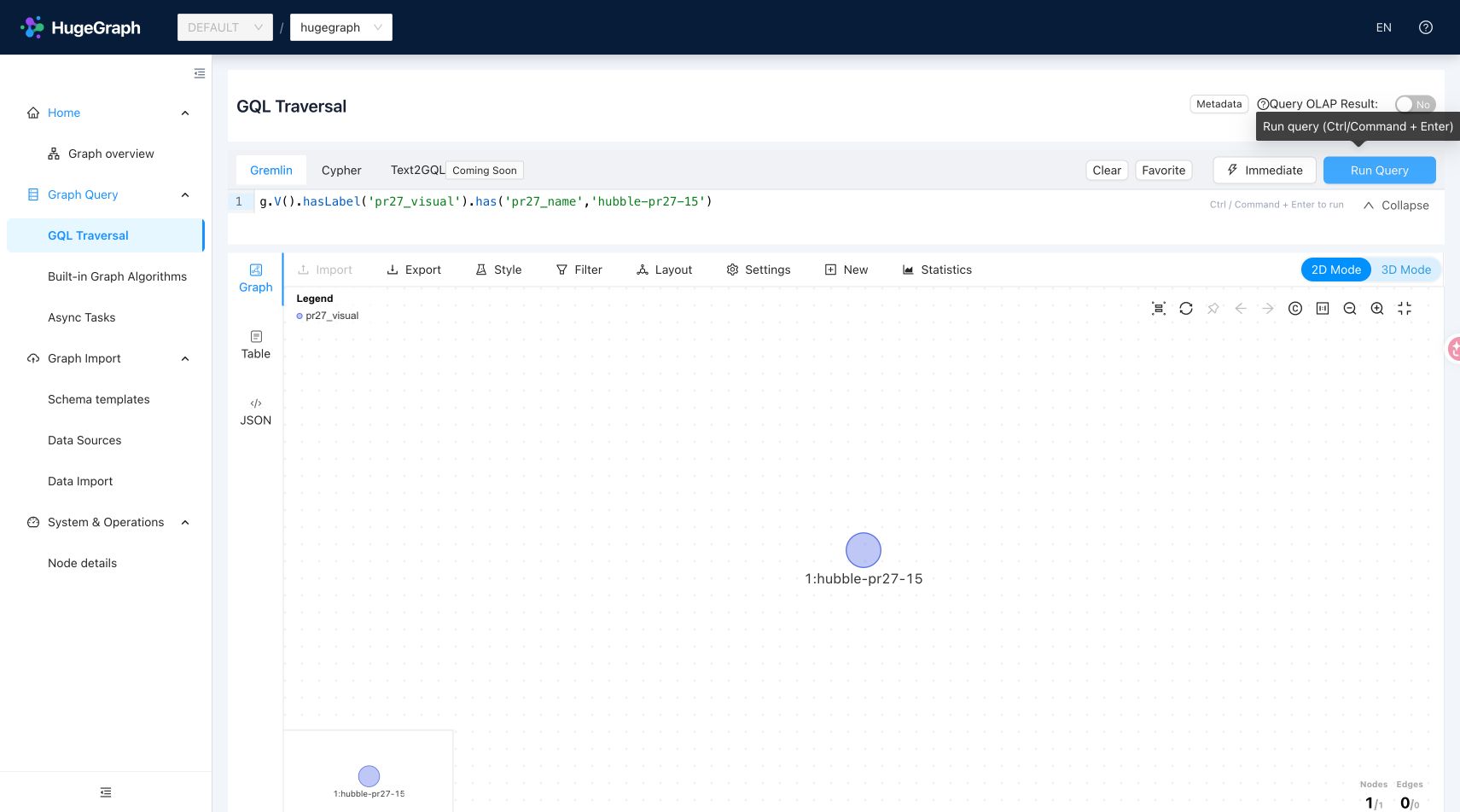Click the Metadata button
This screenshot has width=1460, height=812.
click(1219, 104)
